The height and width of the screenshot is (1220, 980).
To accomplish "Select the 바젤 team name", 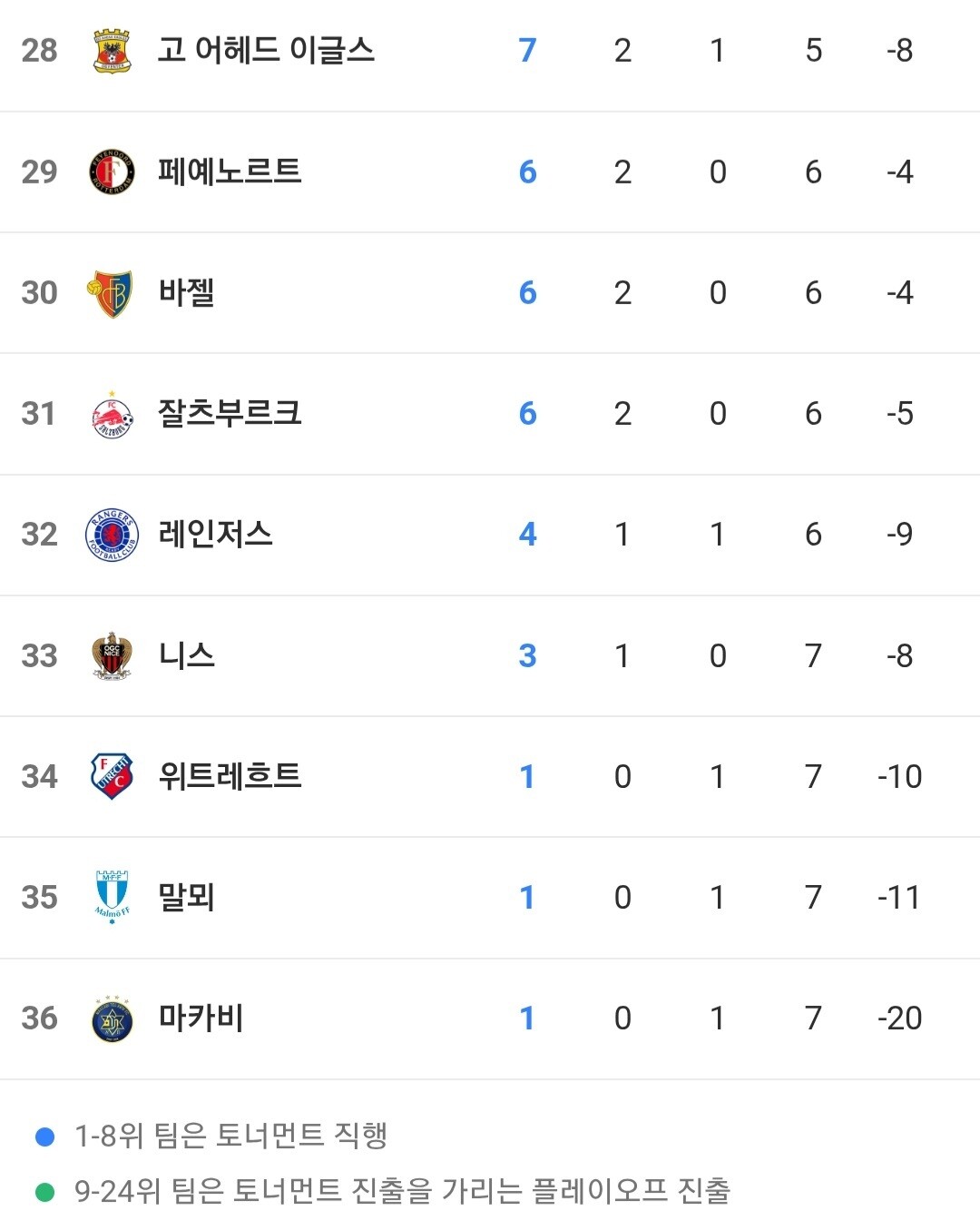I will tap(186, 292).
